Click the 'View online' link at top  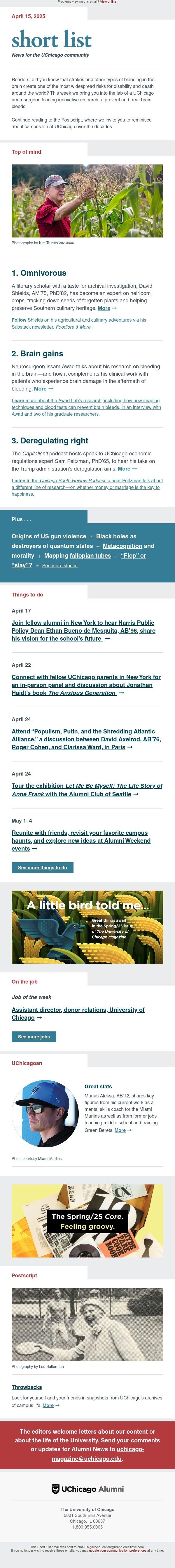108,2
